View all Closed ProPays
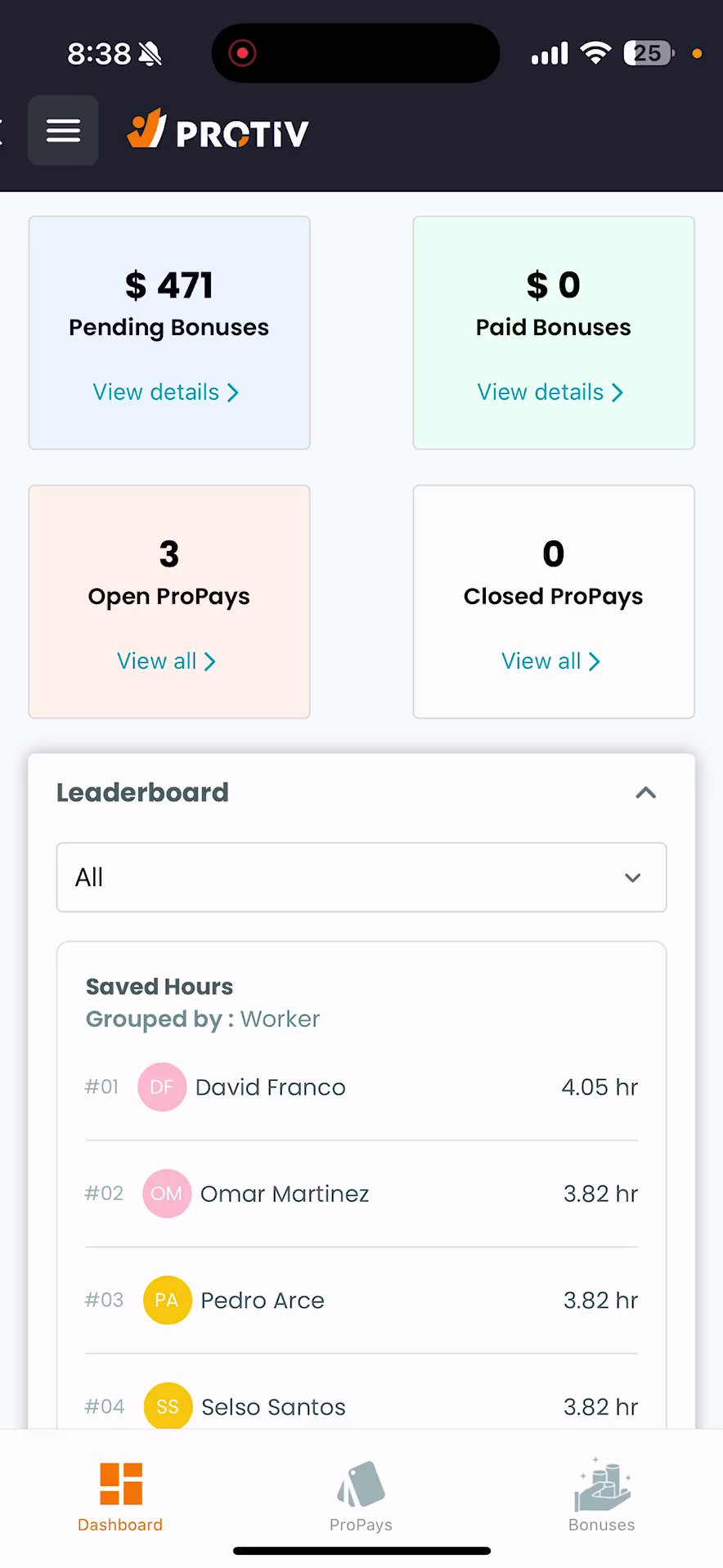This screenshot has width=723, height=1568. coord(550,661)
